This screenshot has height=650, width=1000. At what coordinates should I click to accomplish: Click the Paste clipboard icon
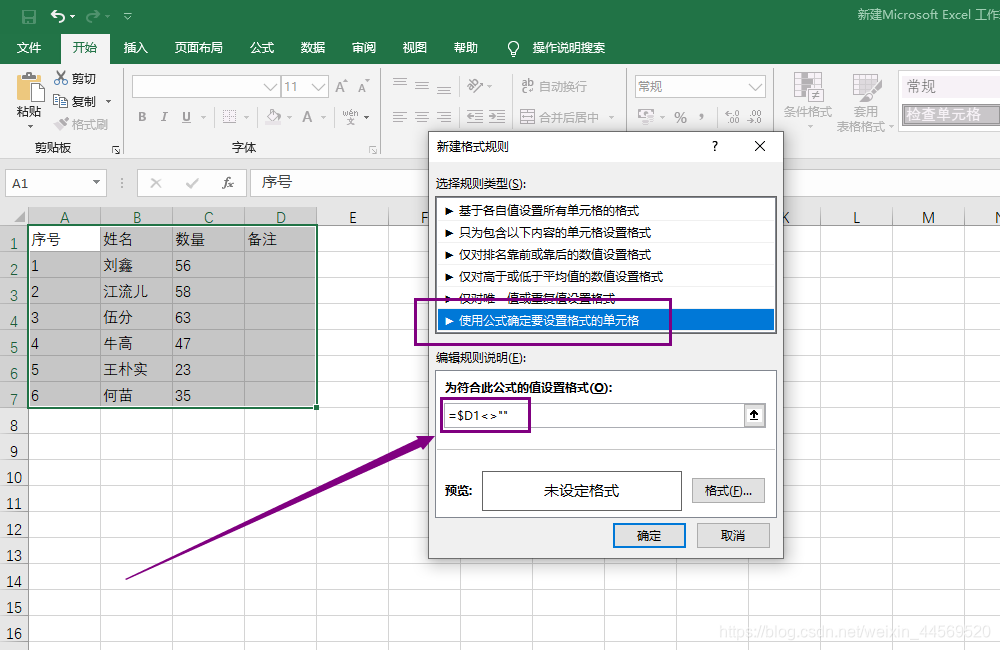coord(29,88)
